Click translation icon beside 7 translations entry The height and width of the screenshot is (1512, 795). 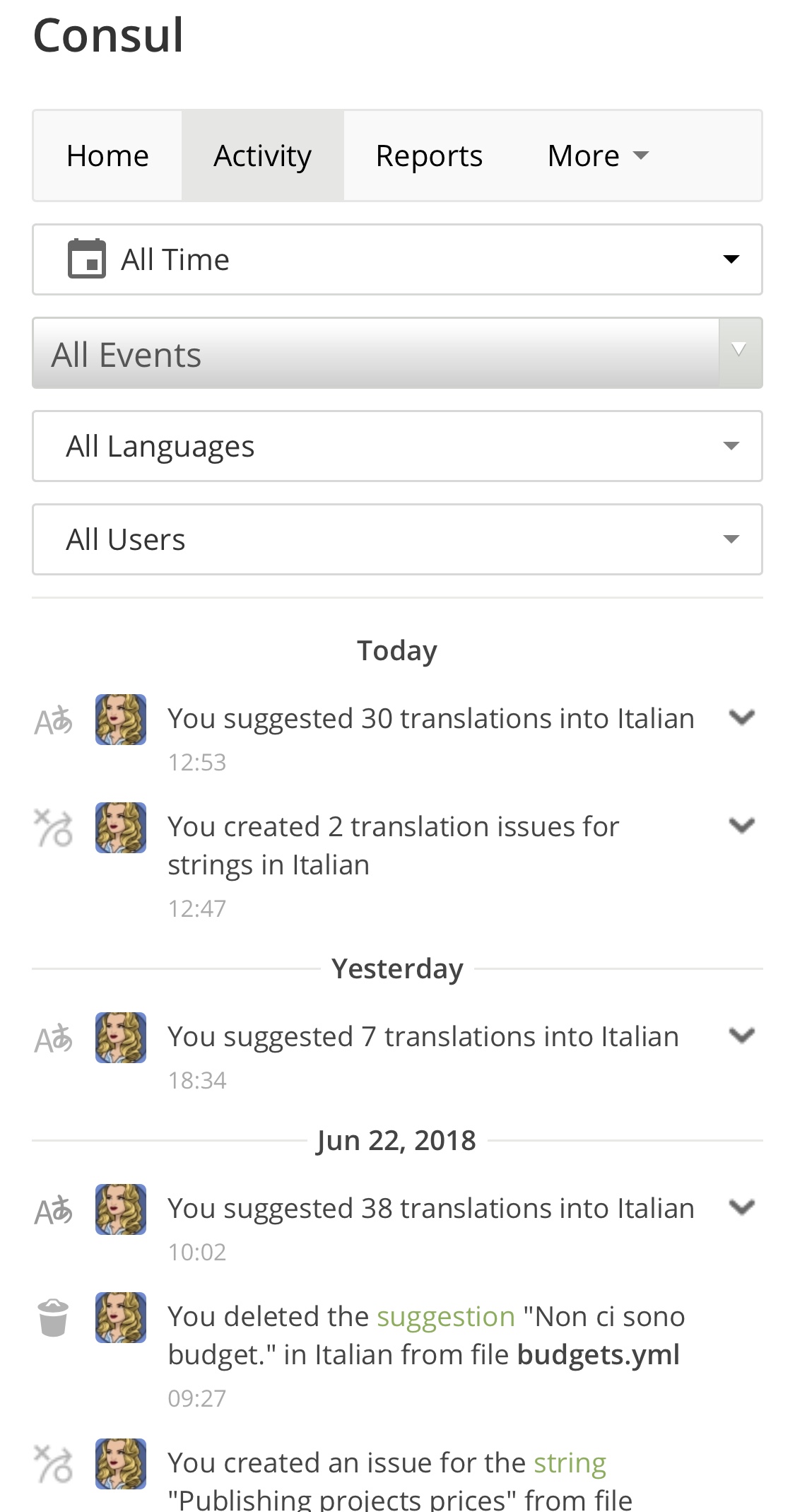point(54,1038)
